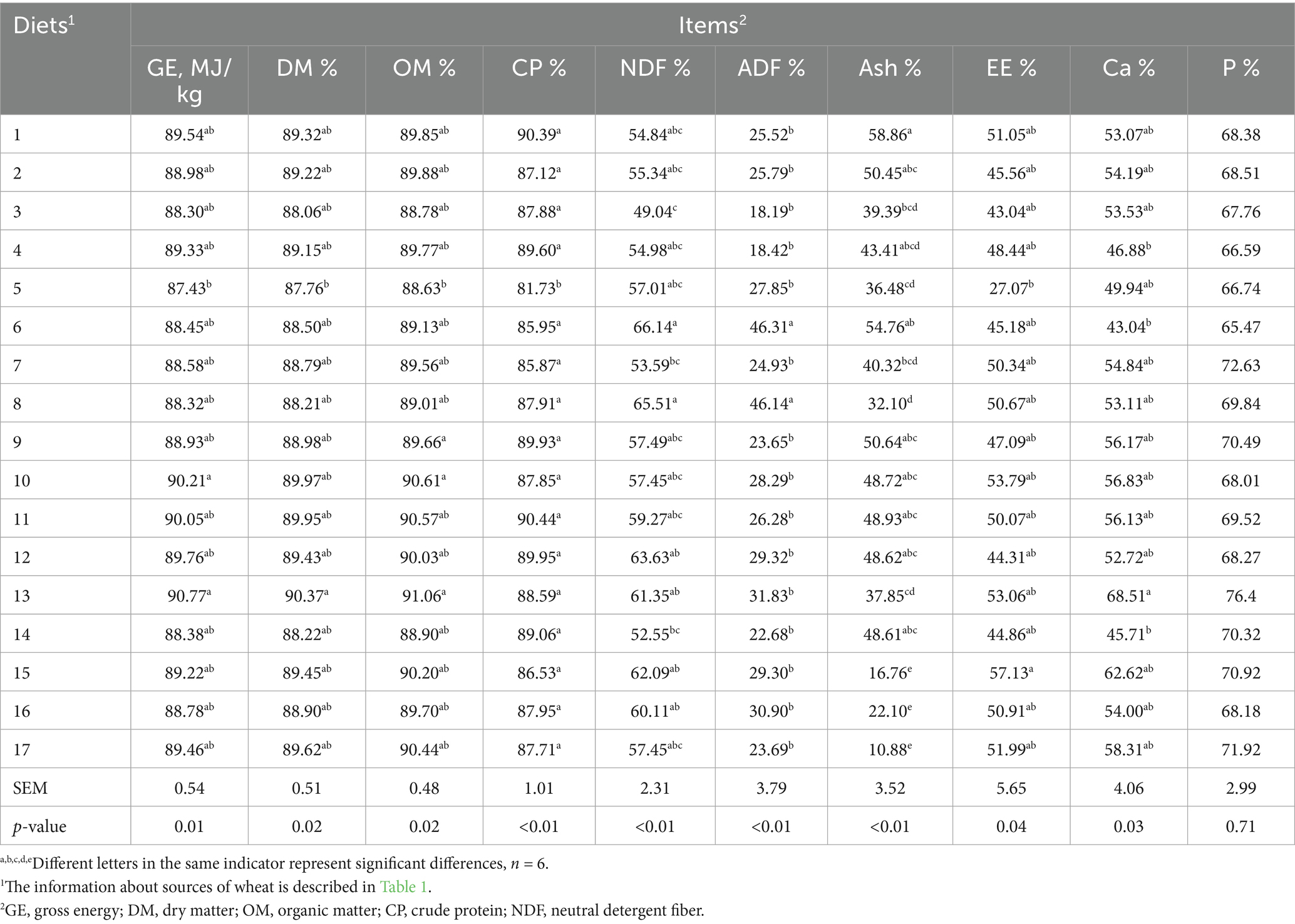This screenshot has height=924, width=1295.
Task: Select the 76.4 value in diet 13 row
Action: point(1241,596)
